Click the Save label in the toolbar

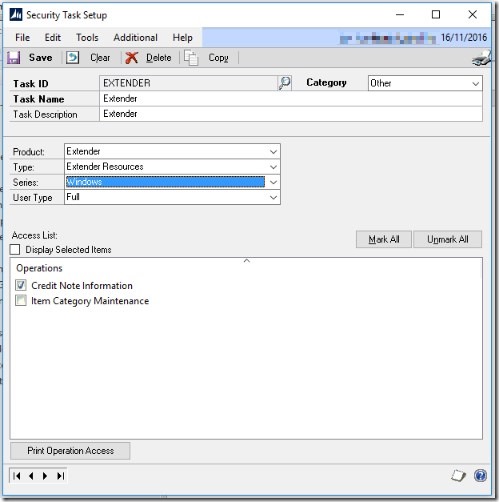(40, 58)
